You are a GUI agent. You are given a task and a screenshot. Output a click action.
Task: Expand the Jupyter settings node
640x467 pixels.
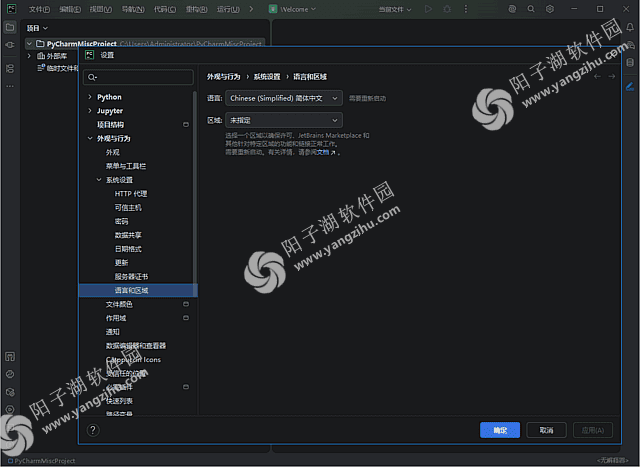(x=90, y=111)
